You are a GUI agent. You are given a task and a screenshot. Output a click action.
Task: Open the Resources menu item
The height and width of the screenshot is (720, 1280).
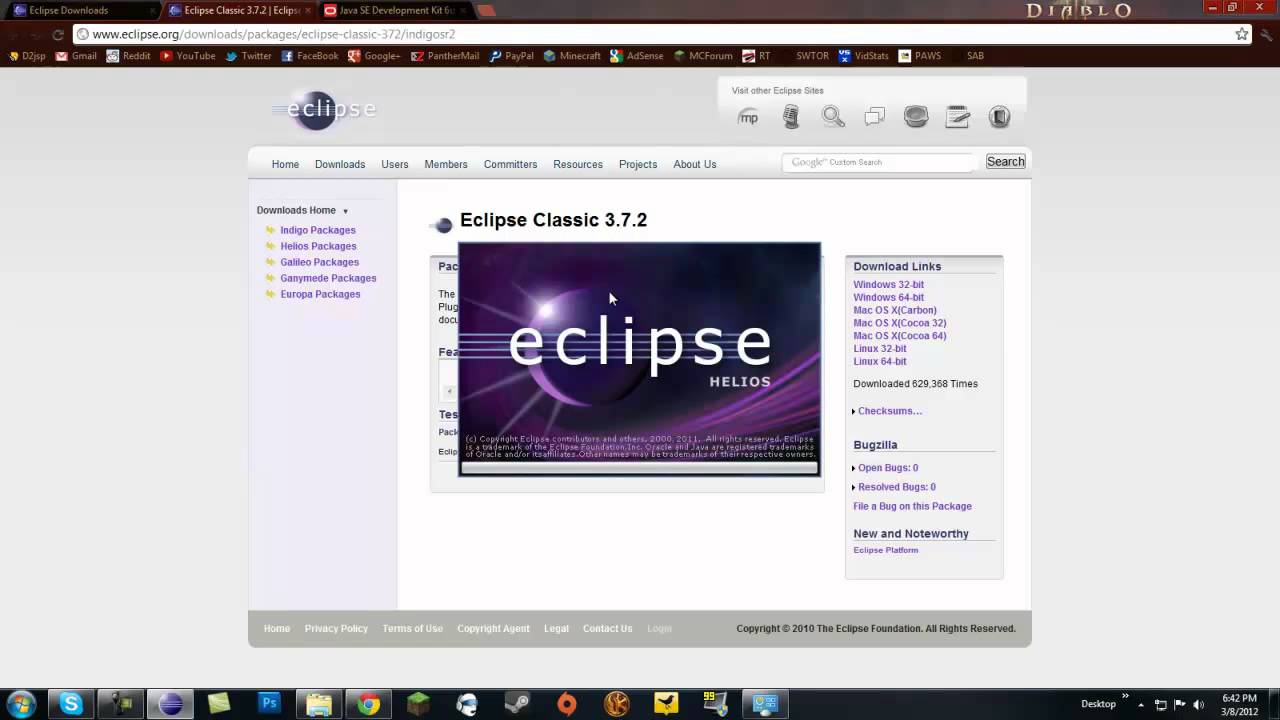coord(578,164)
